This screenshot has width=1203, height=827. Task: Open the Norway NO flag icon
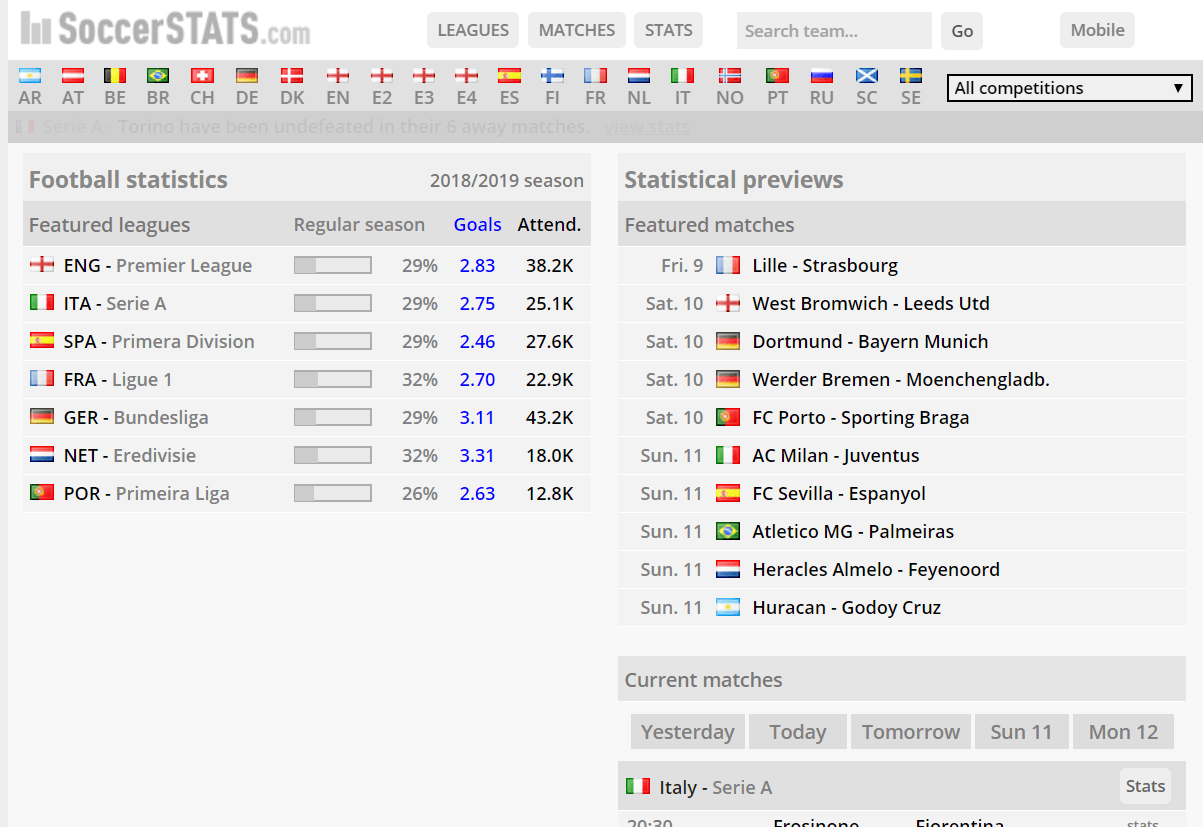tap(730, 75)
